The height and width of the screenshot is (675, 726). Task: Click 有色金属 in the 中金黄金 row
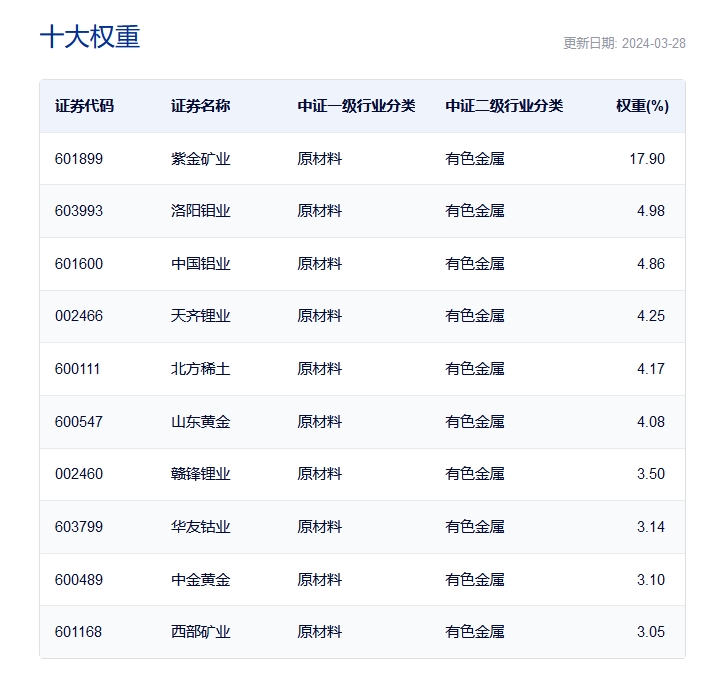tap(475, 580)
